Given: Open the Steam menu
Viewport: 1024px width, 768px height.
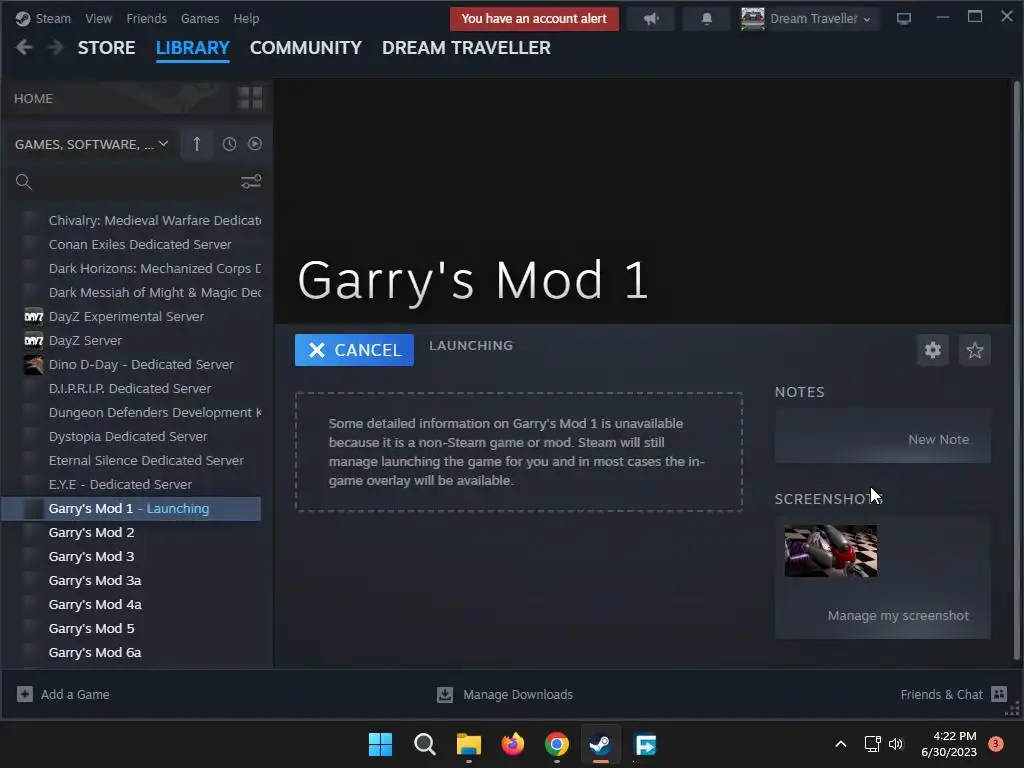Looking at the screenshot, I should click(53, 18).
